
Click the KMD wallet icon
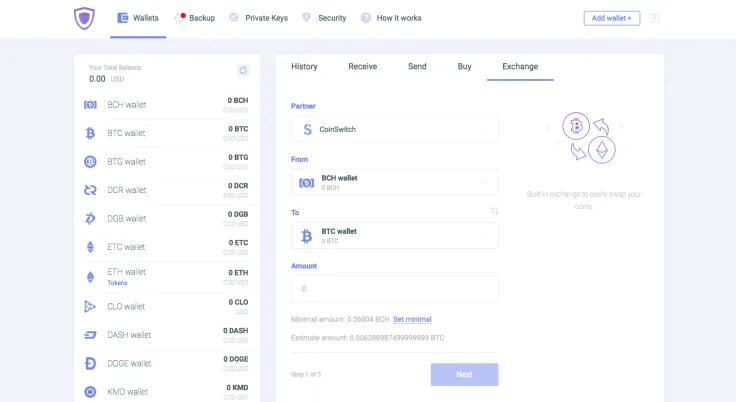click(90, 392)
